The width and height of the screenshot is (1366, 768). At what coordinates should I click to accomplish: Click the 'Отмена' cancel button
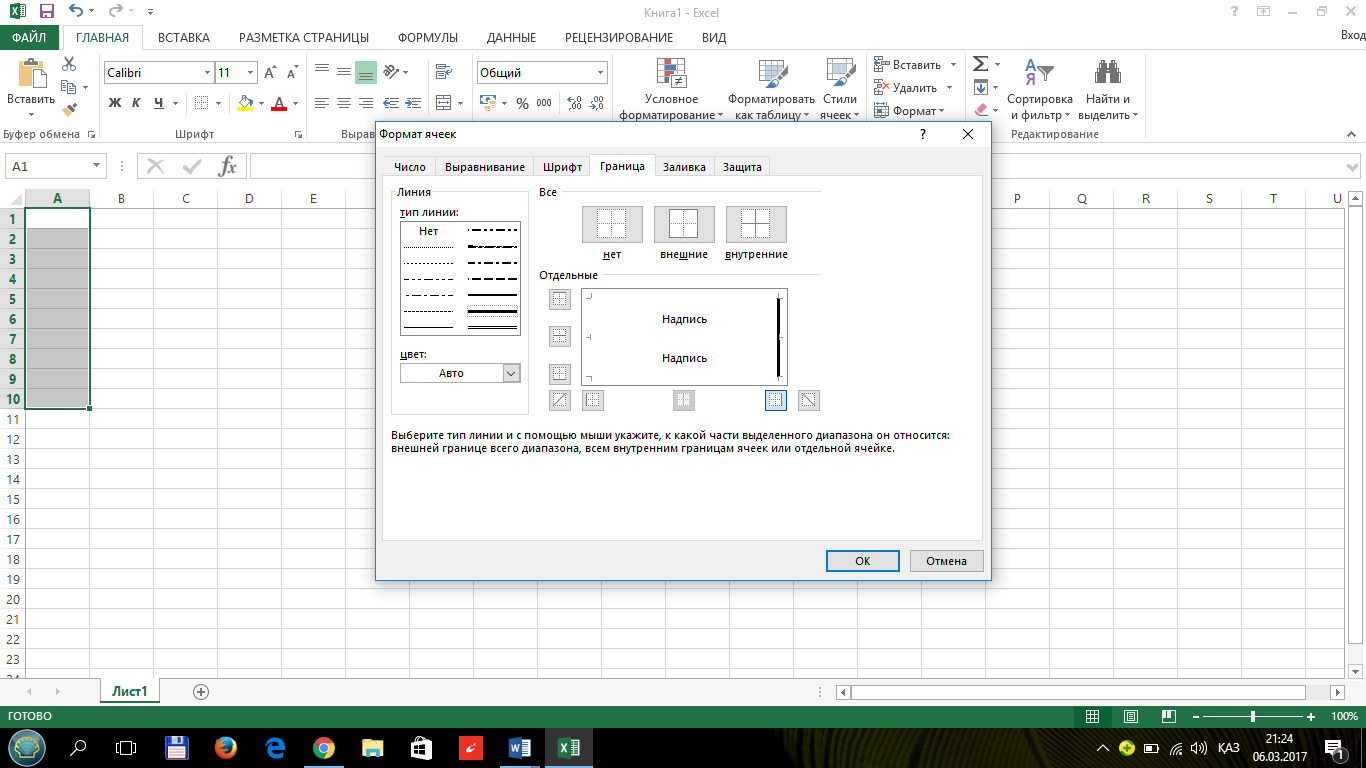coord(946,561)
